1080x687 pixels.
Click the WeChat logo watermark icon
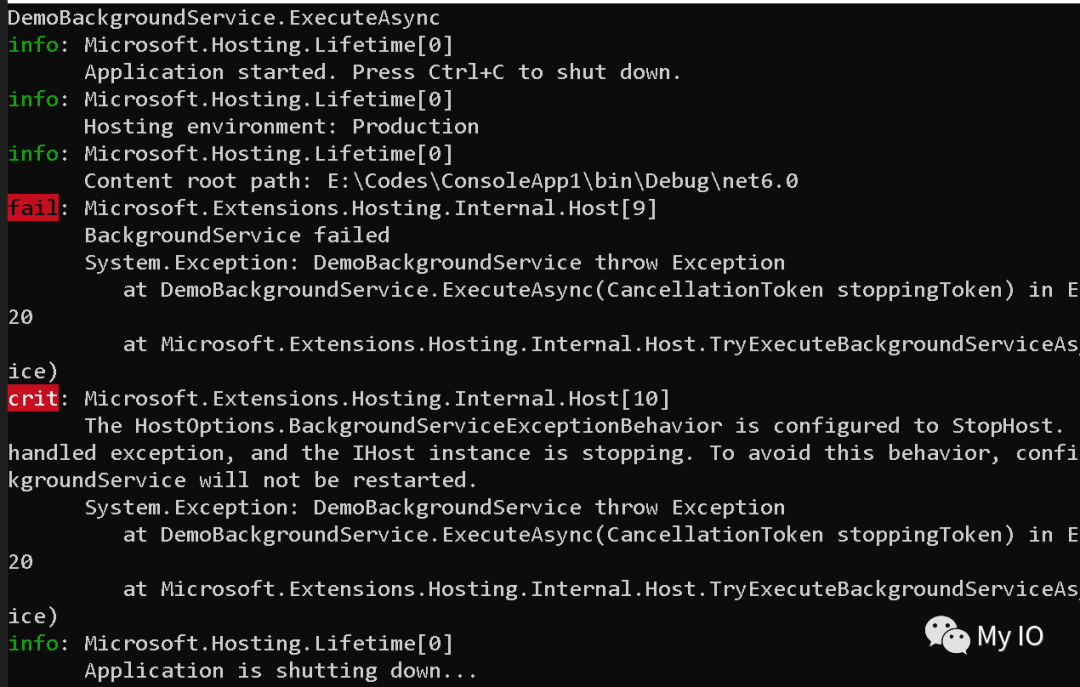[947, 635]
